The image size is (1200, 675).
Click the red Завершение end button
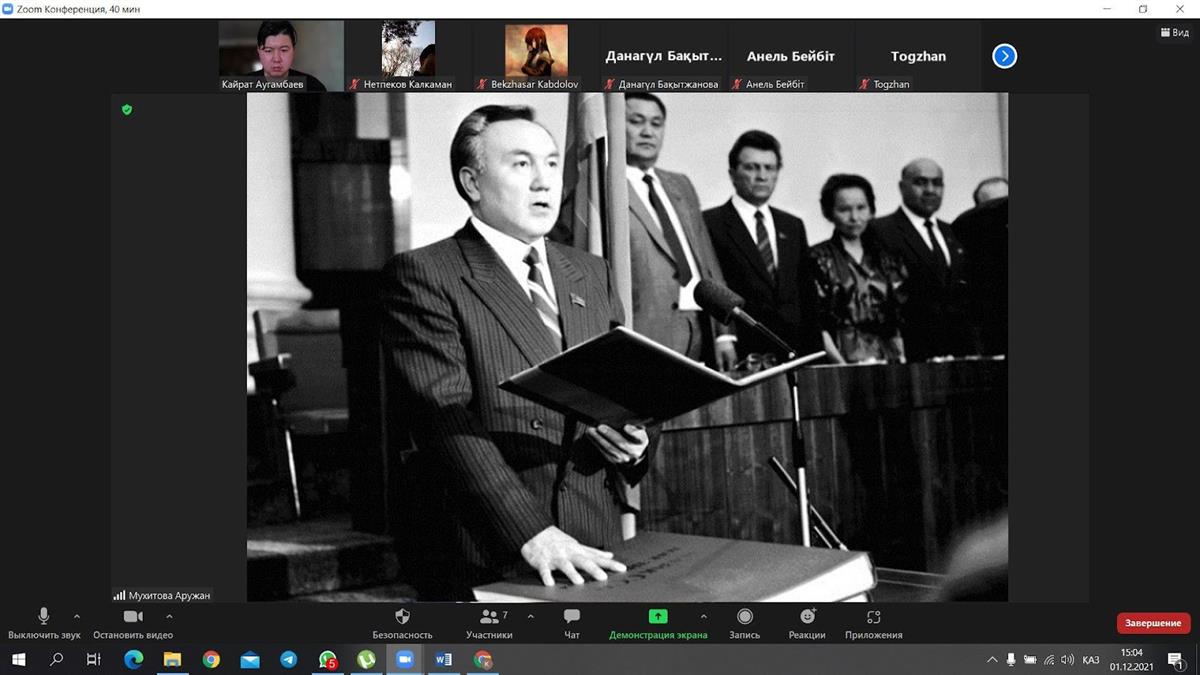click(1153, 623)
